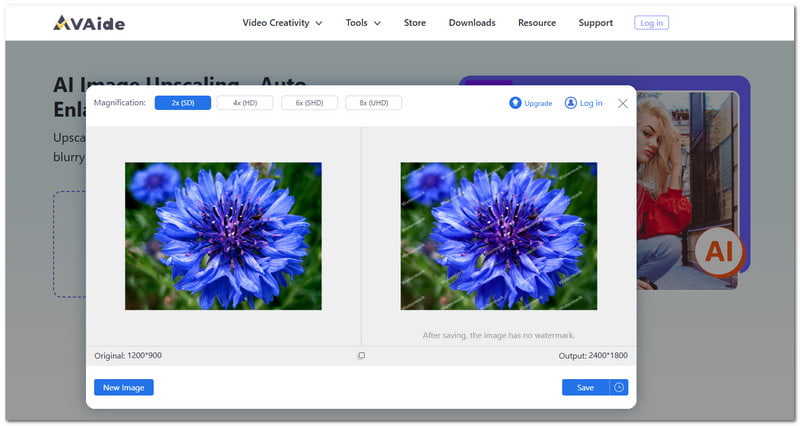Image resolution: width=800 pixels, height=426 pixels.
Task: Click the AVAide logo
Action: (89, 23)
